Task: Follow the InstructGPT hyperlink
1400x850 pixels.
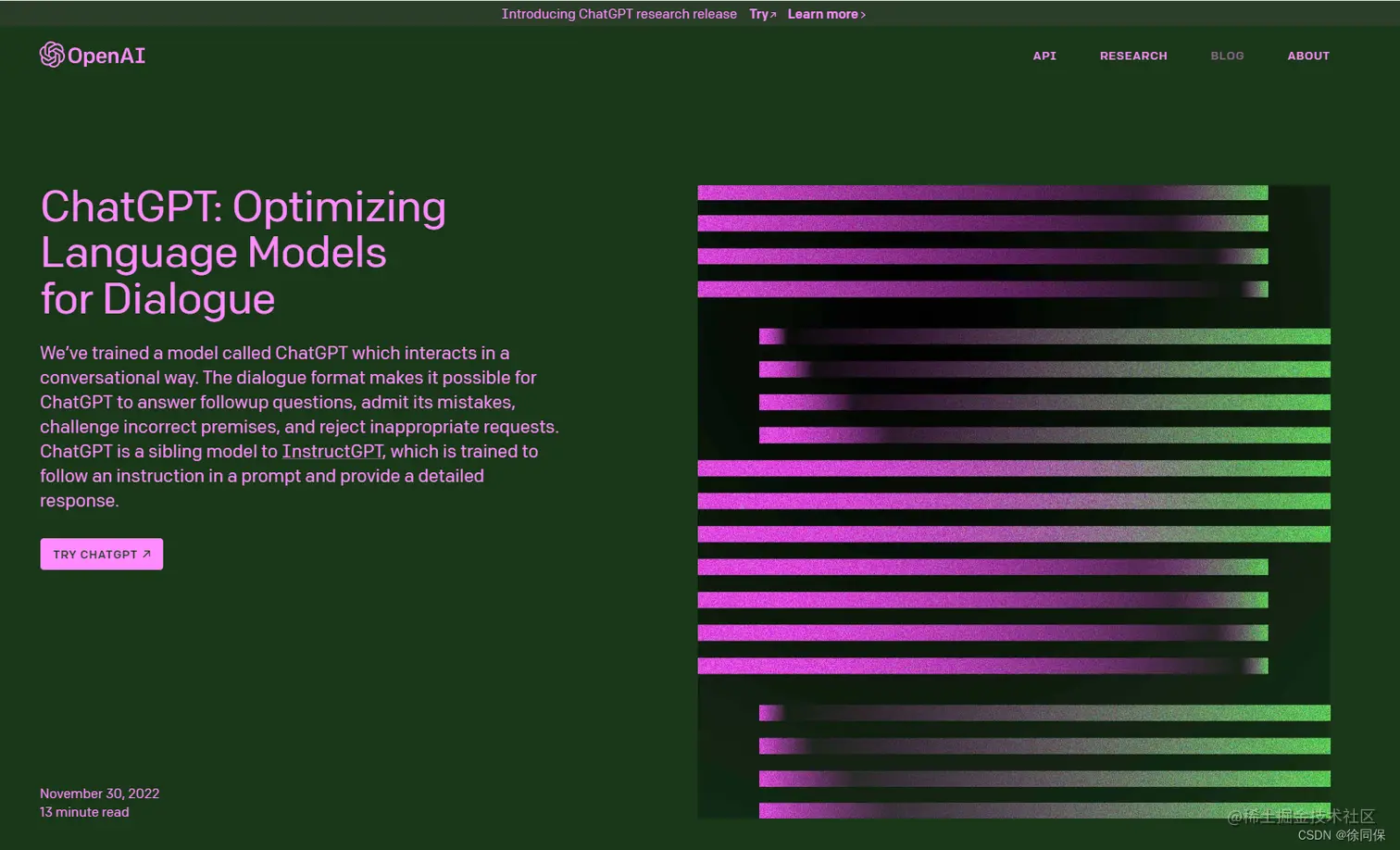Action: point(332,451)
